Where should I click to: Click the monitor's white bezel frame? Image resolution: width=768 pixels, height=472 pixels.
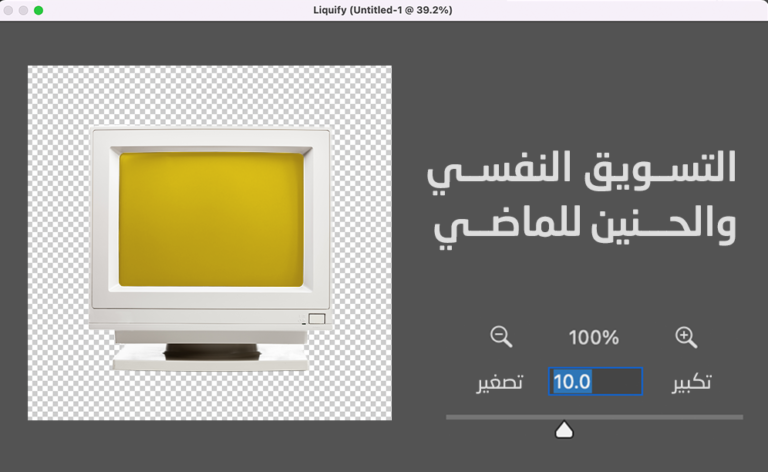104,220
